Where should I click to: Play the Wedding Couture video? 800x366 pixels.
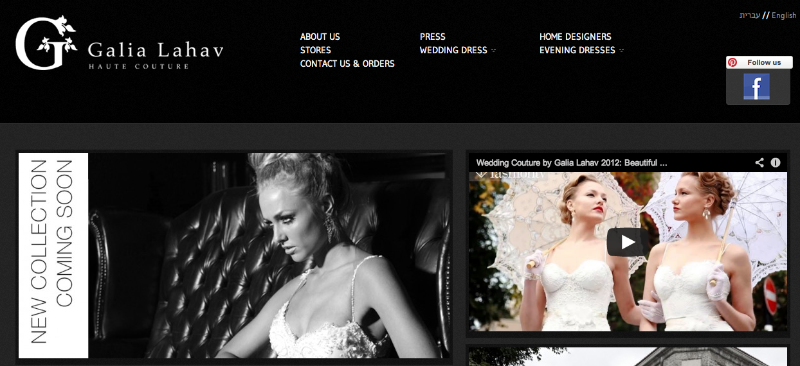coord(628,242)
